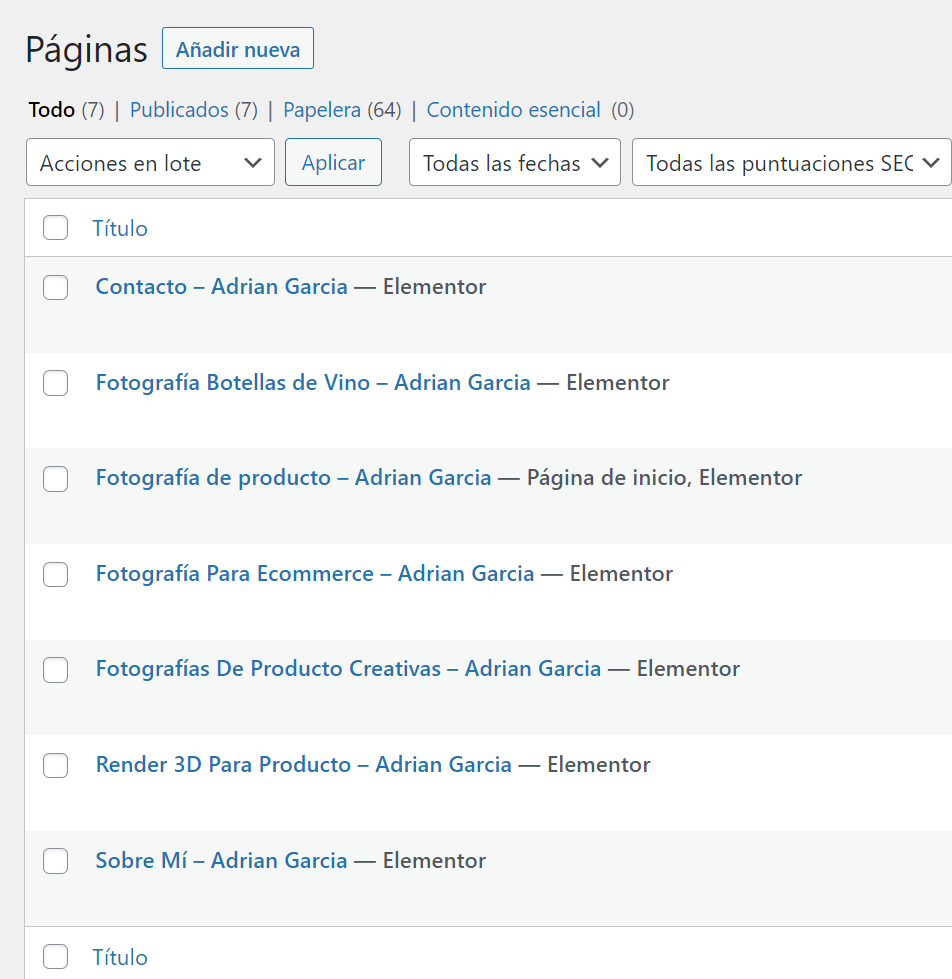The height and width of the screenshot is (979, 952).
Task: Check the Fotografía Para Ecommerce row checkbox
Action: [x=56, y=574]
